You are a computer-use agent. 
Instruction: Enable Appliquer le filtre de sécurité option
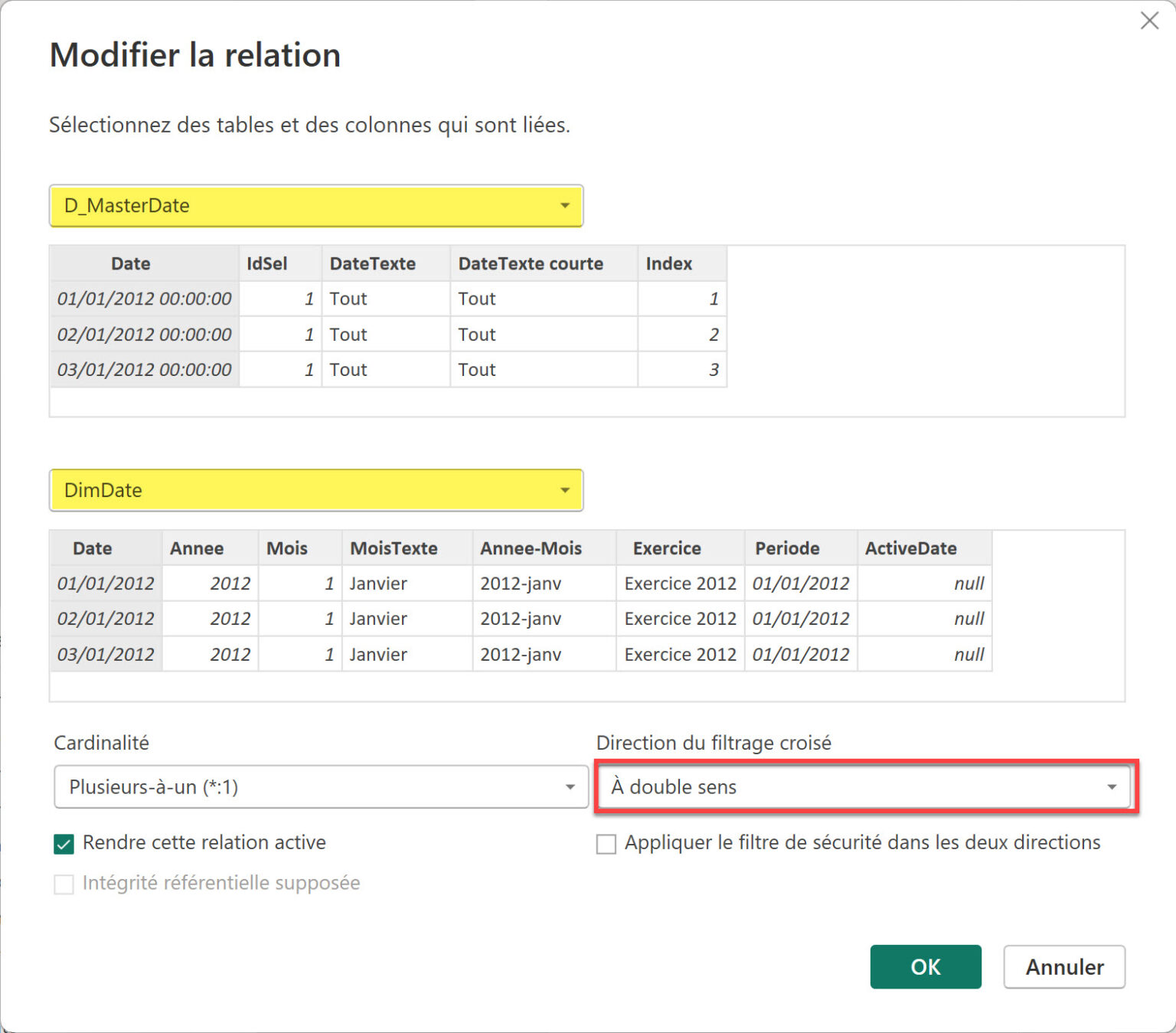pyautogui.click(x=606, y=843)
